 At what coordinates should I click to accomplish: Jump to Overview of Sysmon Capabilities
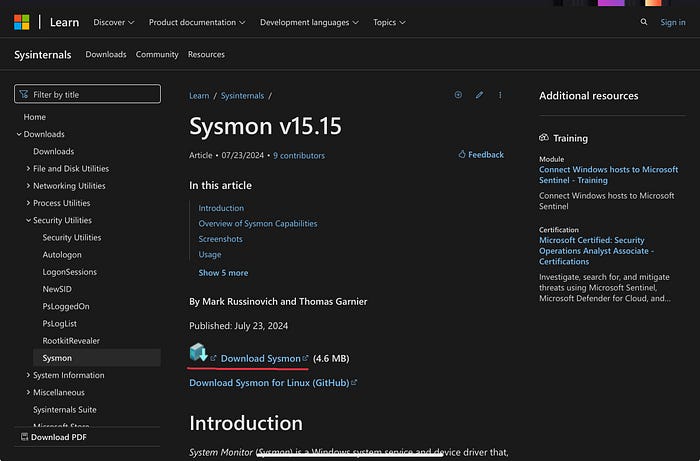[x=258, y=224]
